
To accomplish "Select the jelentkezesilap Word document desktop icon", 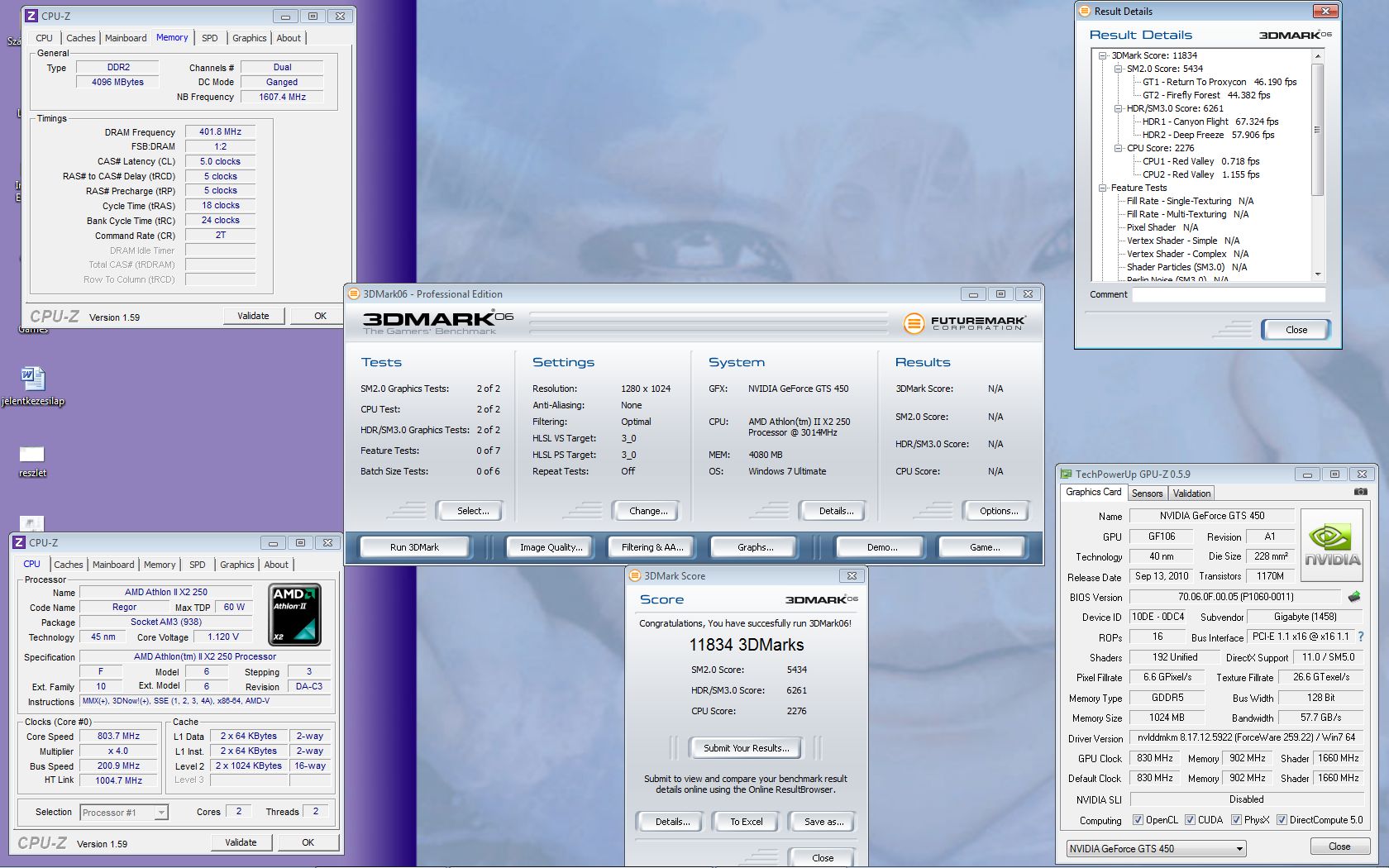I will tap(32, 386).
